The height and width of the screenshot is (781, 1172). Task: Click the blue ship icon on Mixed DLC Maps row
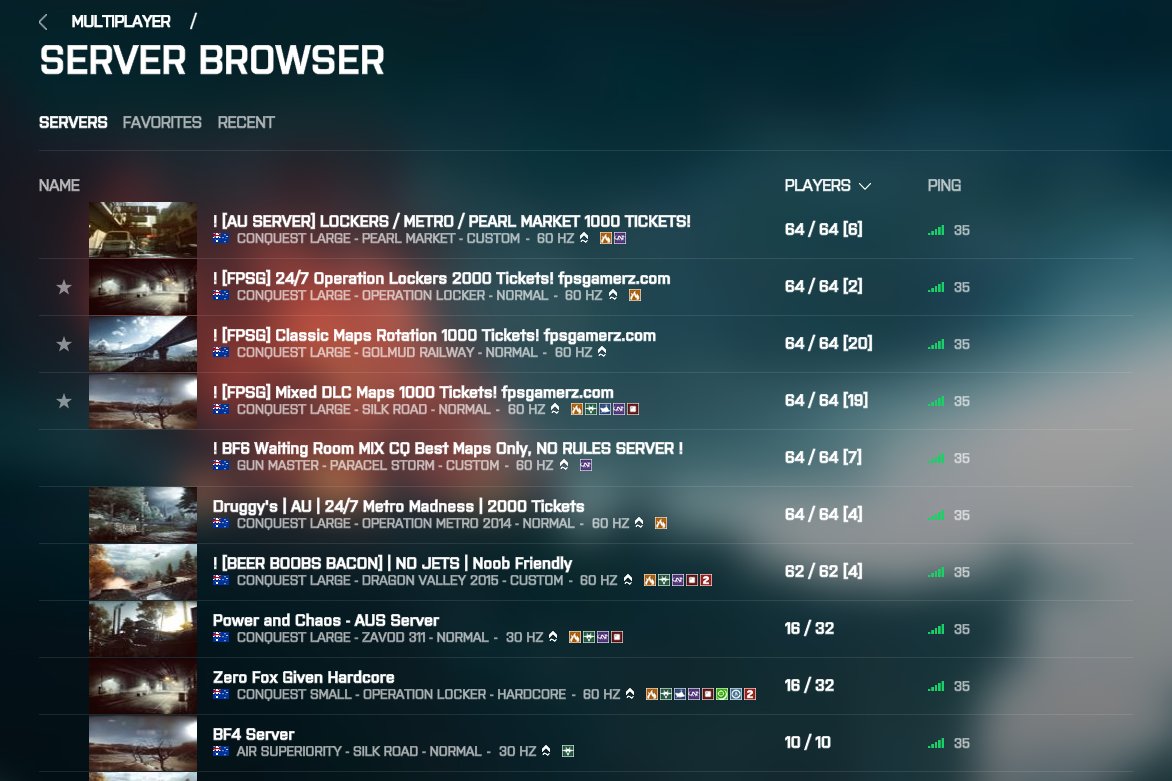click(x=605, y=409)
